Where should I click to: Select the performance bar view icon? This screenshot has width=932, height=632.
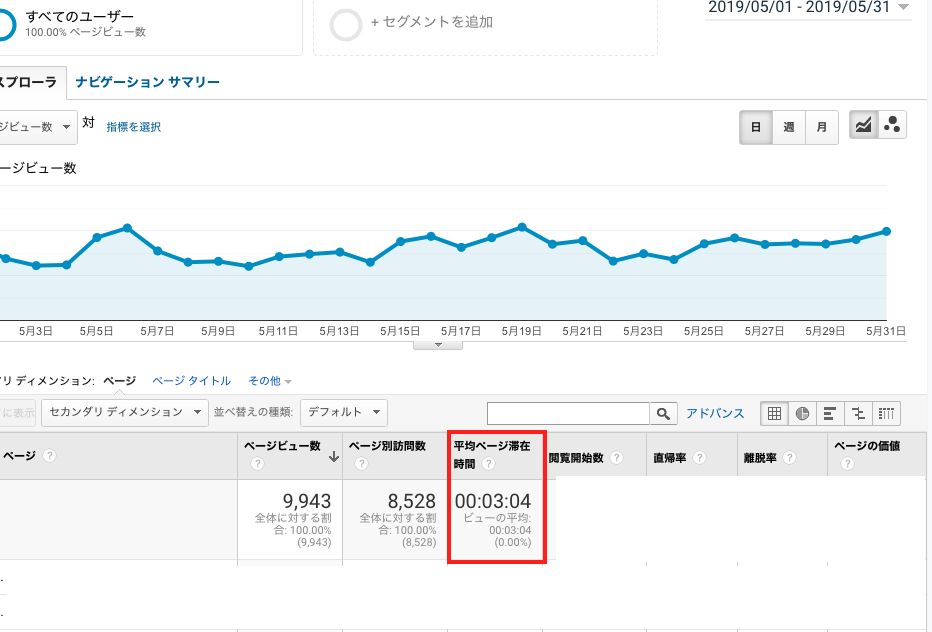pyautogui.click(x=830, y=413)
